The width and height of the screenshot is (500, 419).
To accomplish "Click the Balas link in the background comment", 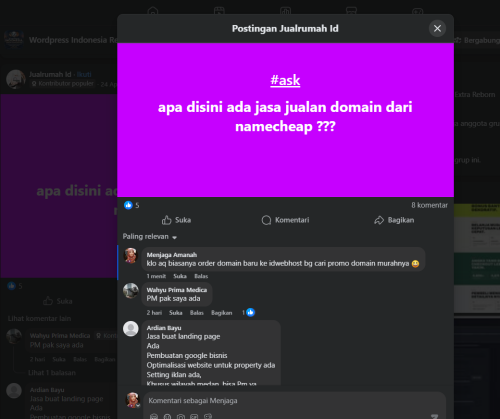I will pyautogui.click(x=80, y=359).
